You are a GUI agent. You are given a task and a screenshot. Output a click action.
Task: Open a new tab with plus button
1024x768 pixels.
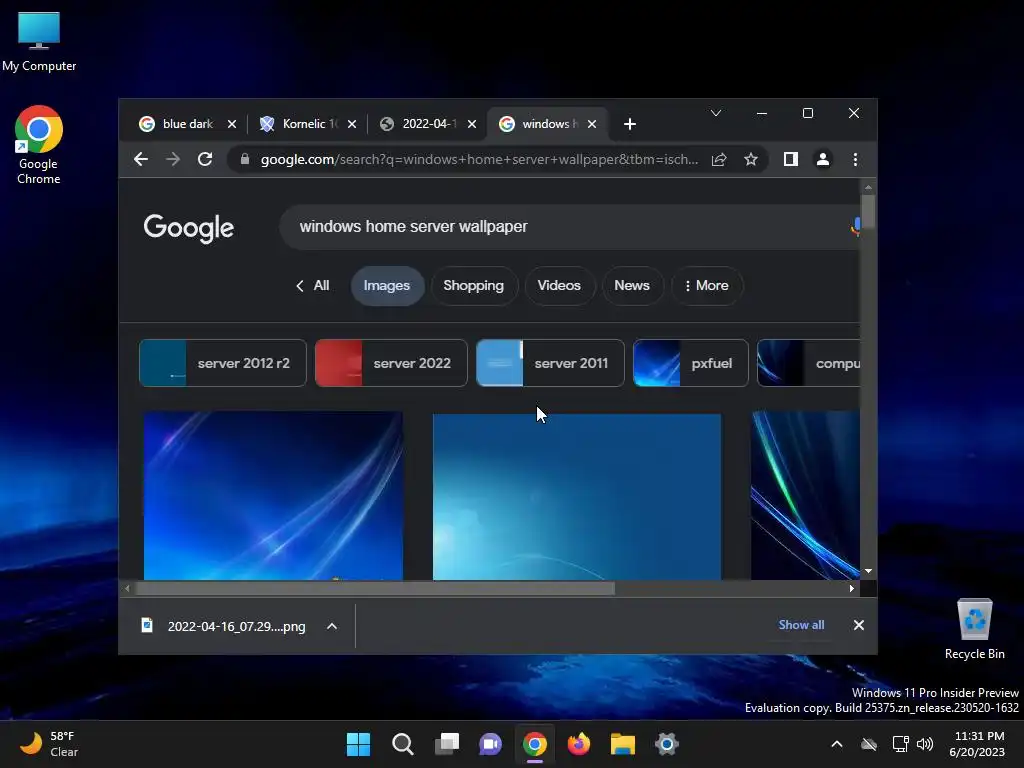tap(630, 124)
